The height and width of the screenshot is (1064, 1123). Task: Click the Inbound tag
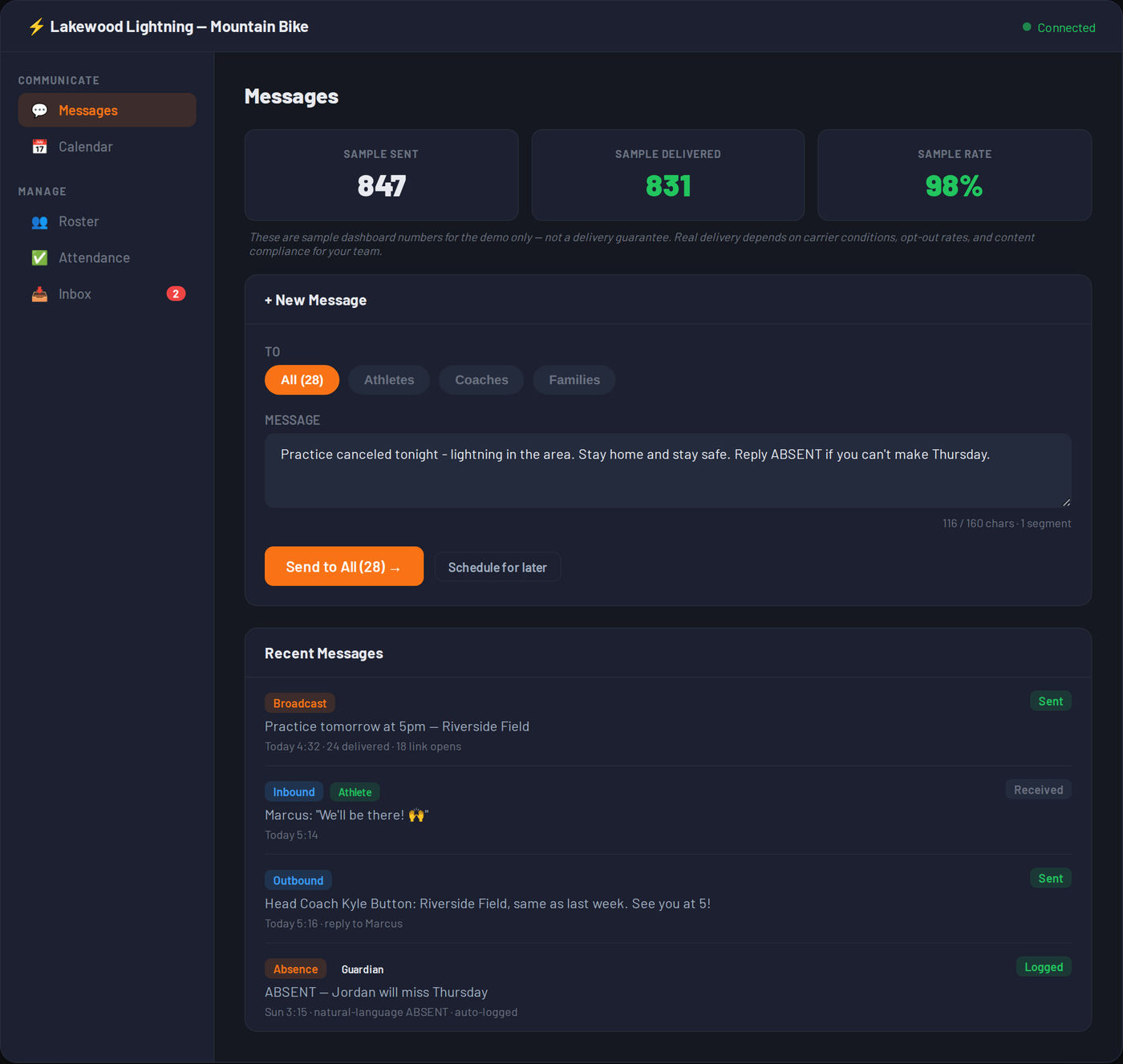[294, 791]
